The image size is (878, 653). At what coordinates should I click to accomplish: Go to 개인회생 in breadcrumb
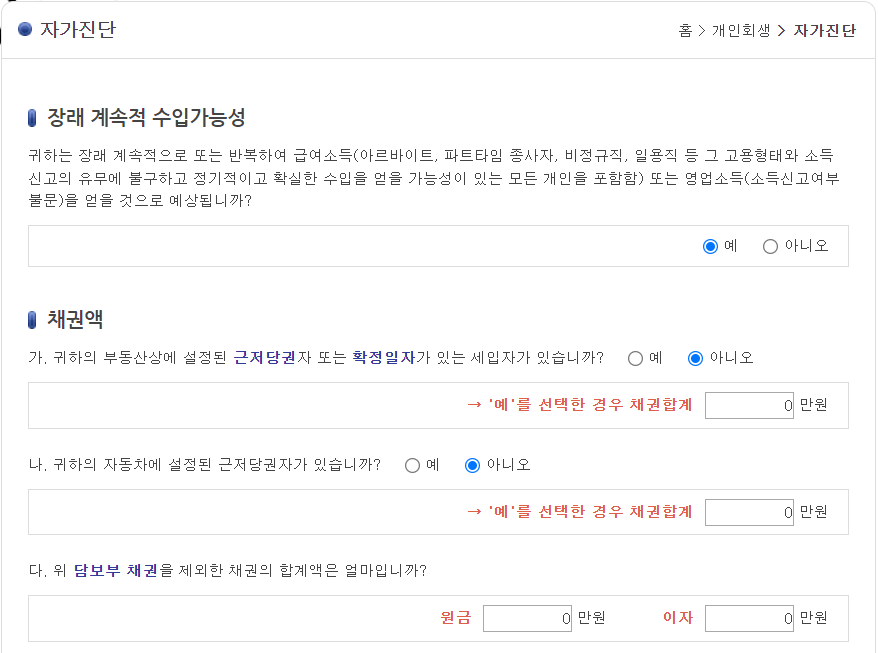(x=741, y=30)
